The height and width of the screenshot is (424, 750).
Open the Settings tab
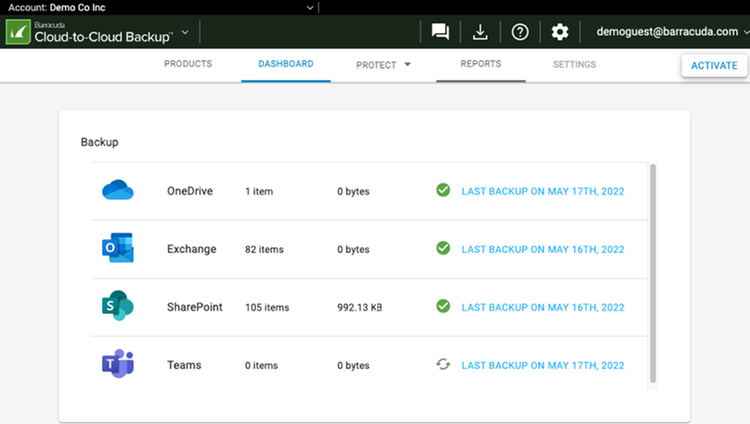pos(574,65)
